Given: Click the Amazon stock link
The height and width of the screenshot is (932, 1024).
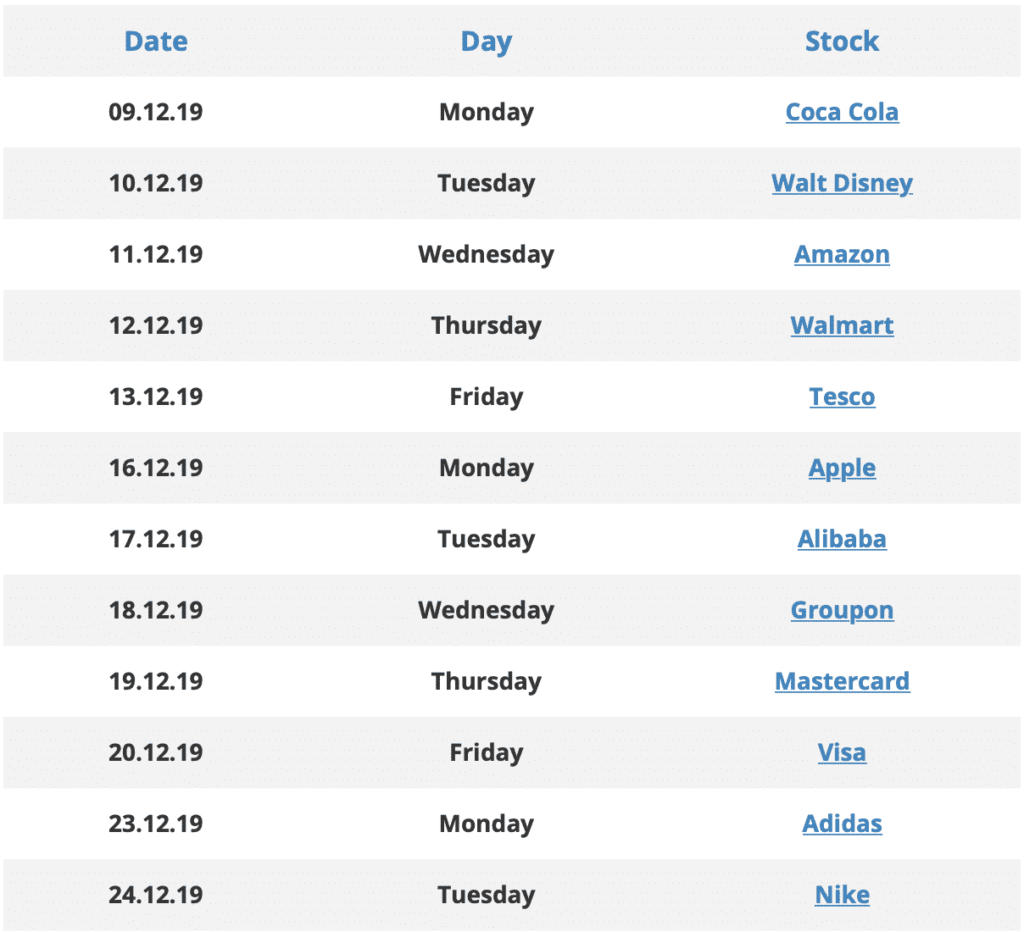Looking at the screenshot, I should click(842, 254).
